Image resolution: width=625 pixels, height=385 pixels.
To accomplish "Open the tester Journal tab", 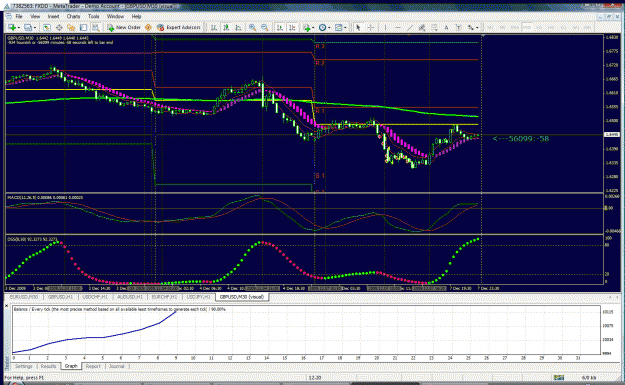I will tap(116, 366).
